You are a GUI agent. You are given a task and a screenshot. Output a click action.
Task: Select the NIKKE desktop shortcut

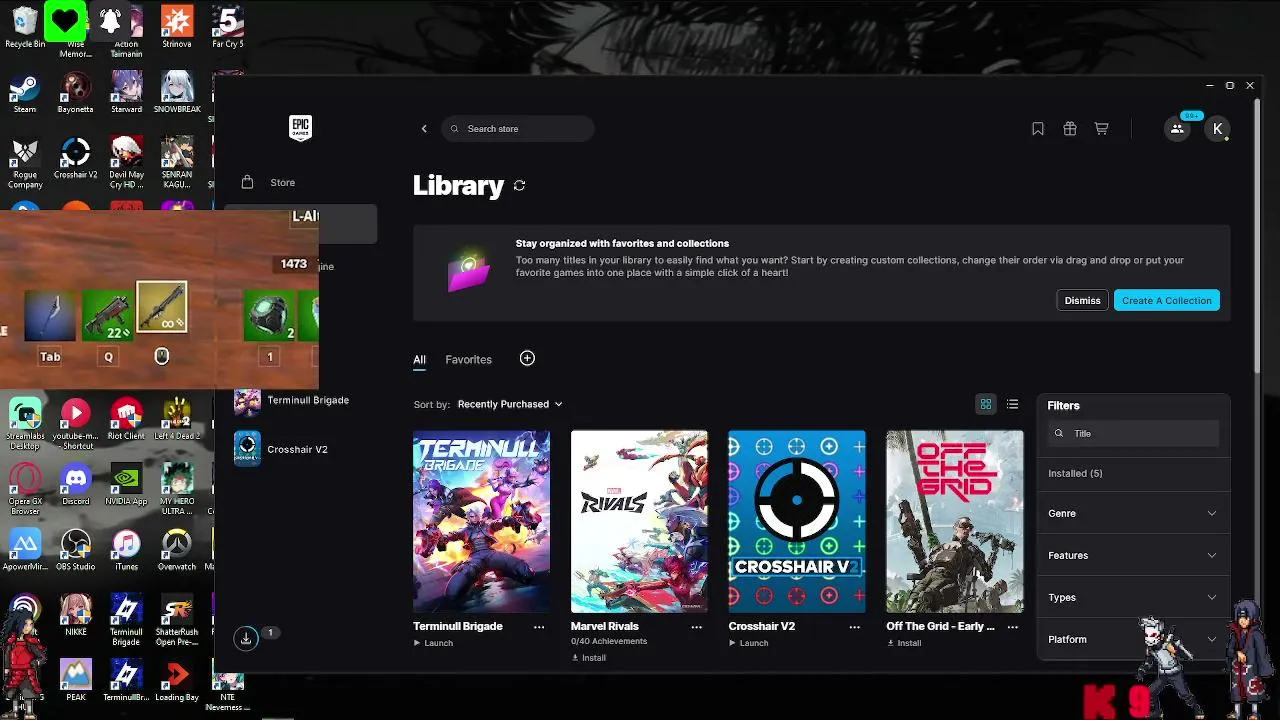point(76,616)
